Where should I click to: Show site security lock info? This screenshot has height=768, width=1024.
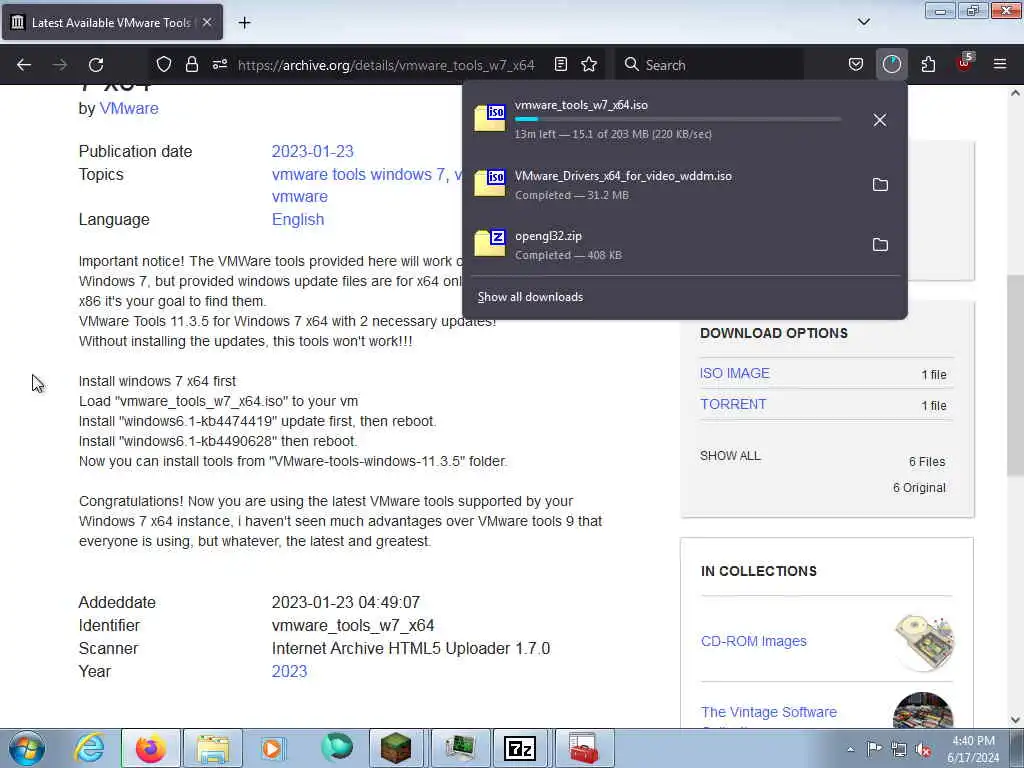coord(191,65)
